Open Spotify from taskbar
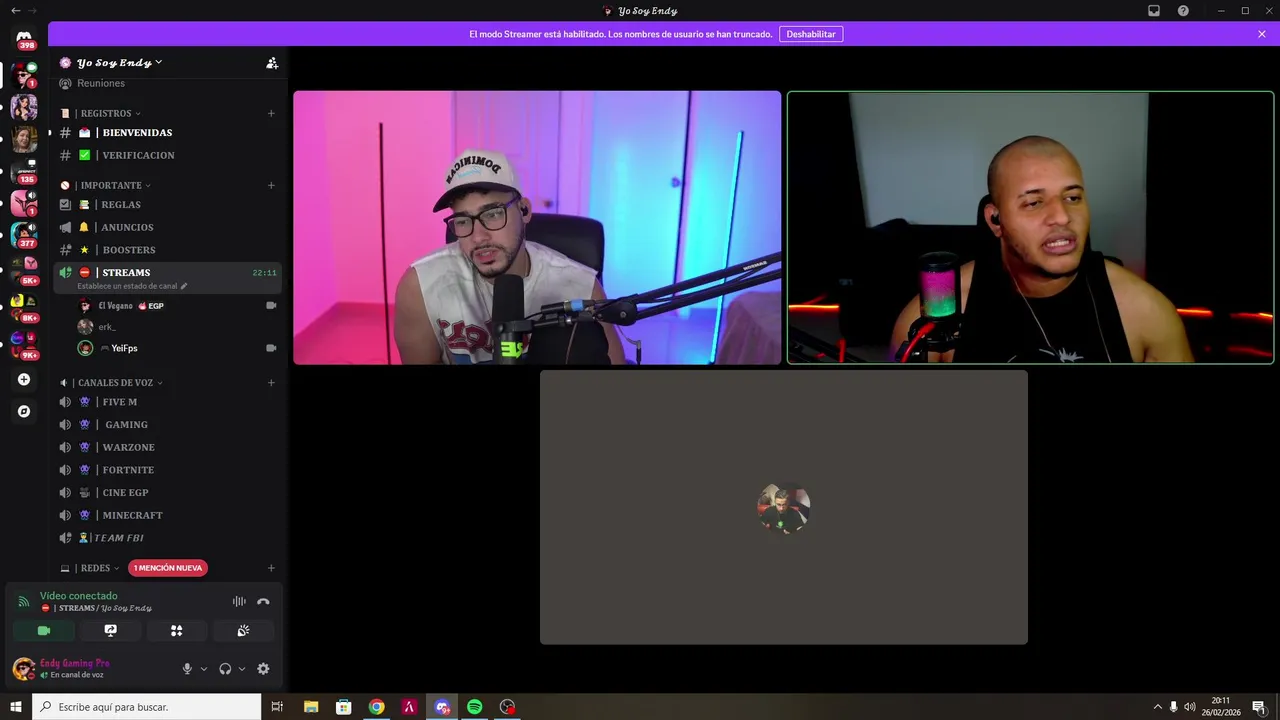 (475, 707)
